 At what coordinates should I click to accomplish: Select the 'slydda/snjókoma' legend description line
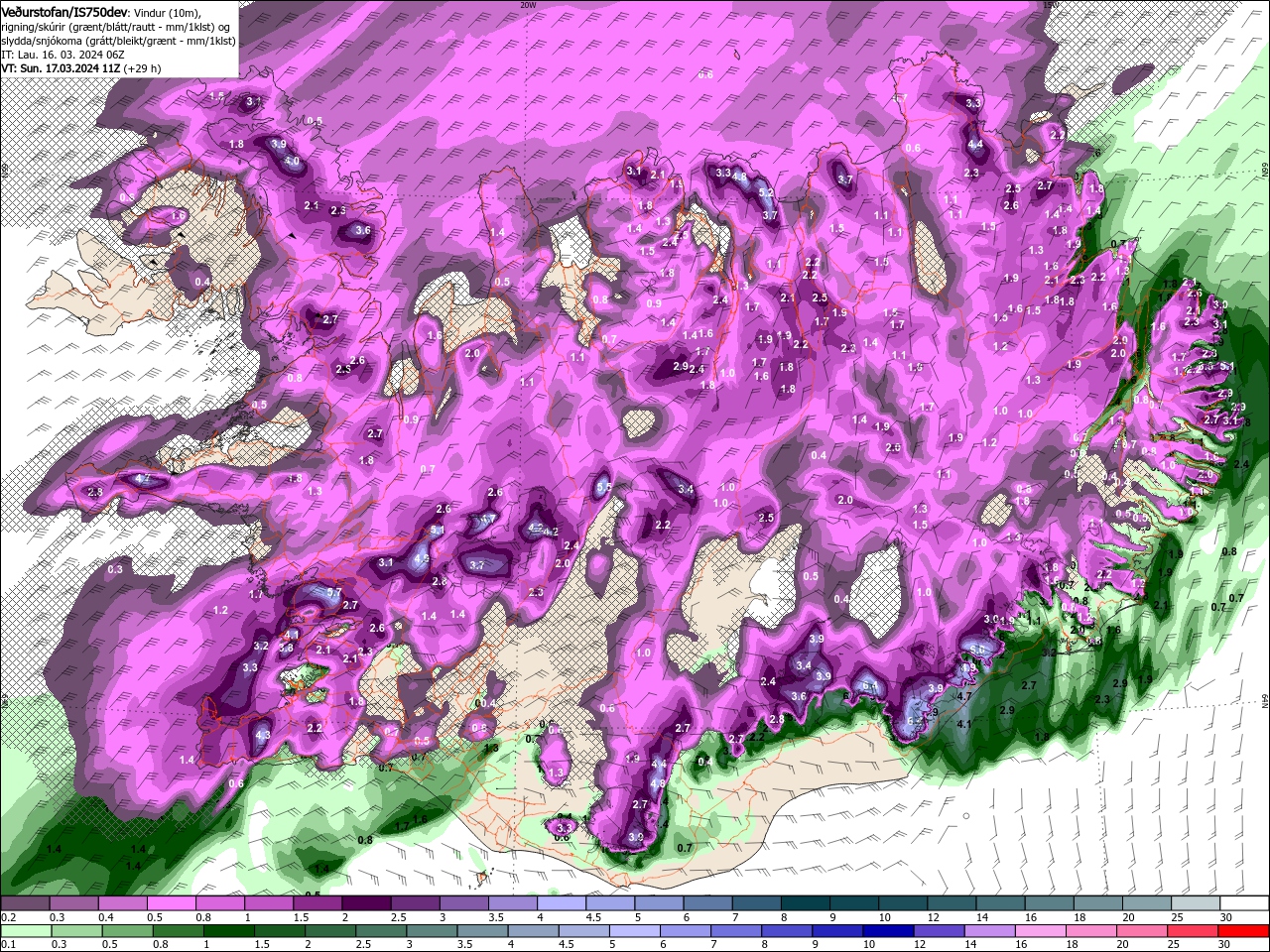tap(118, 41)
